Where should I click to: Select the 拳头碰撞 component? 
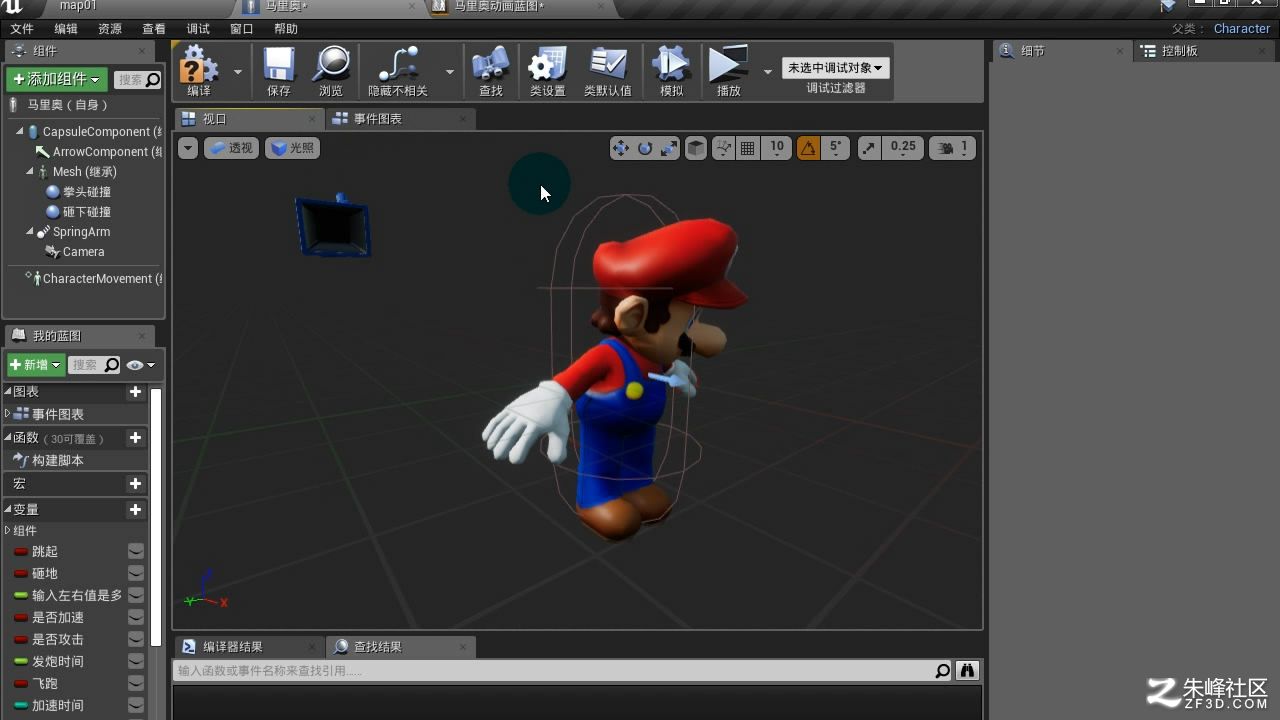coord(87,192)
